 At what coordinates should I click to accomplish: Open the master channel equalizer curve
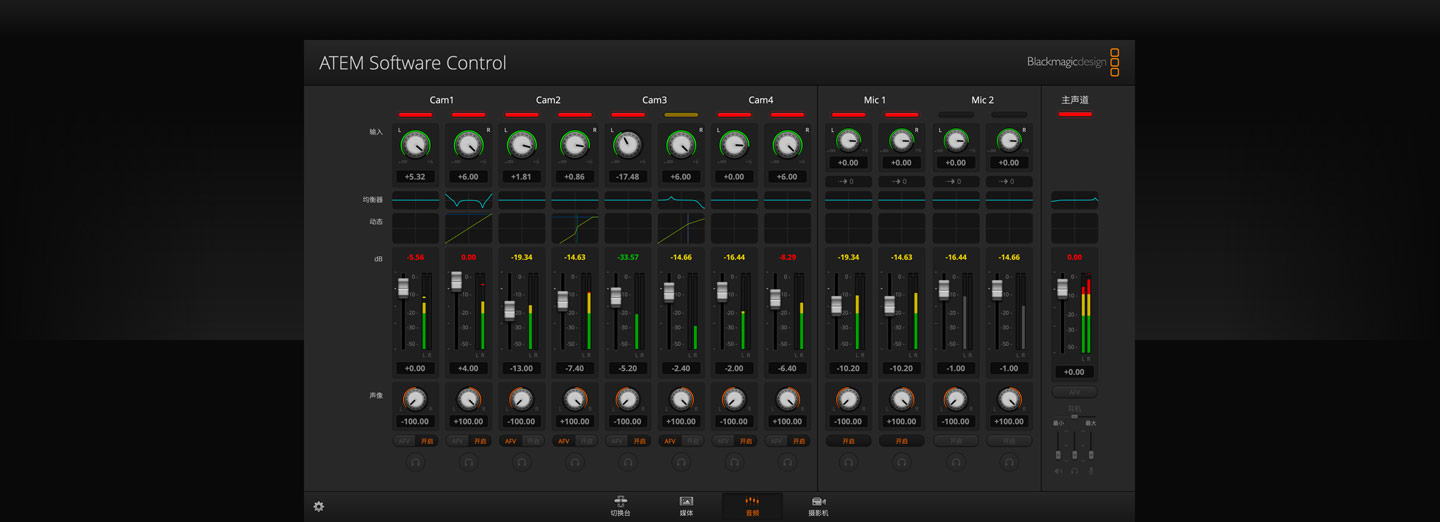[1074, 200]
